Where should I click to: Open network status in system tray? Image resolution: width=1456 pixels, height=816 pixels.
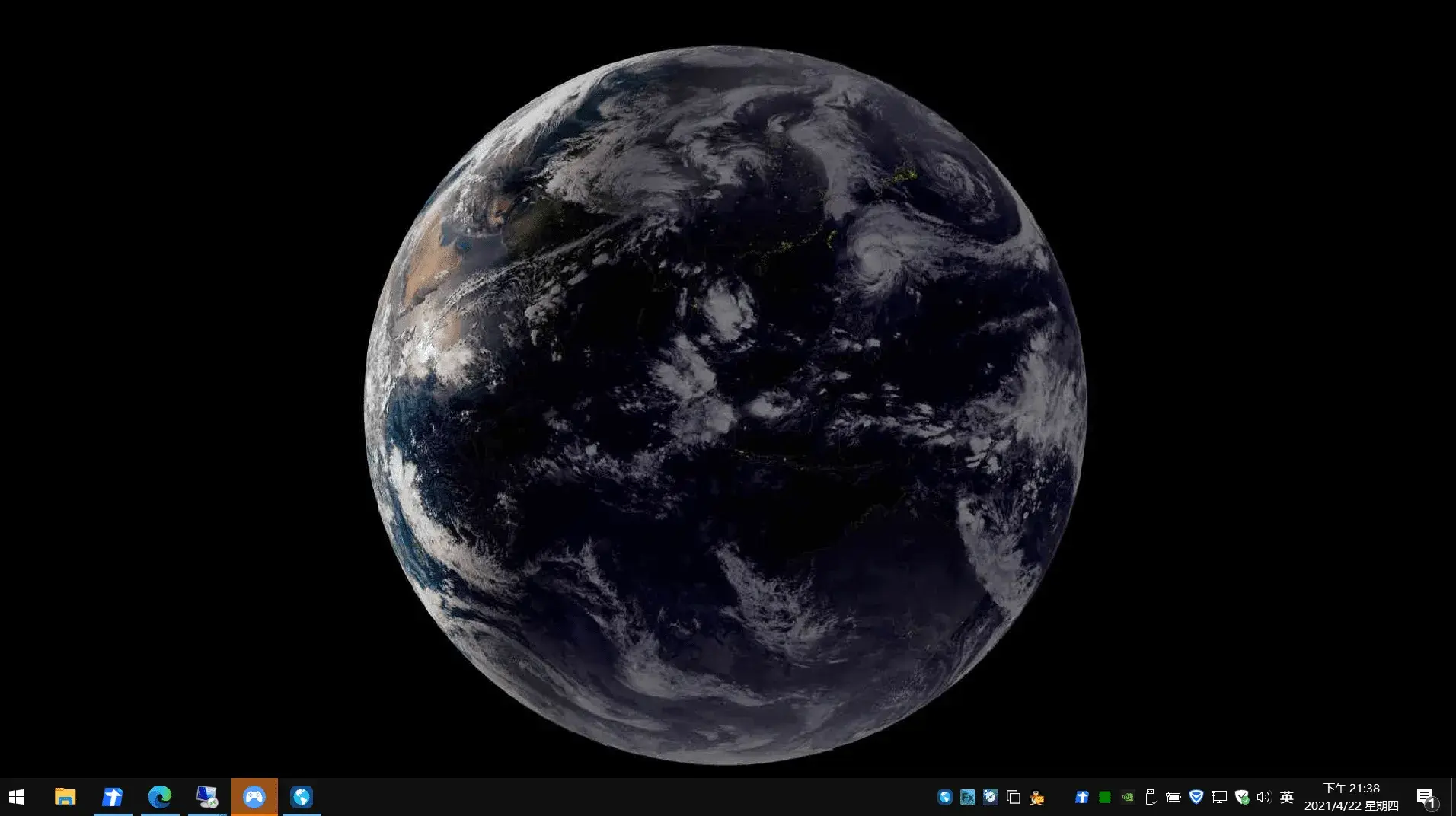pos(1219,797)
